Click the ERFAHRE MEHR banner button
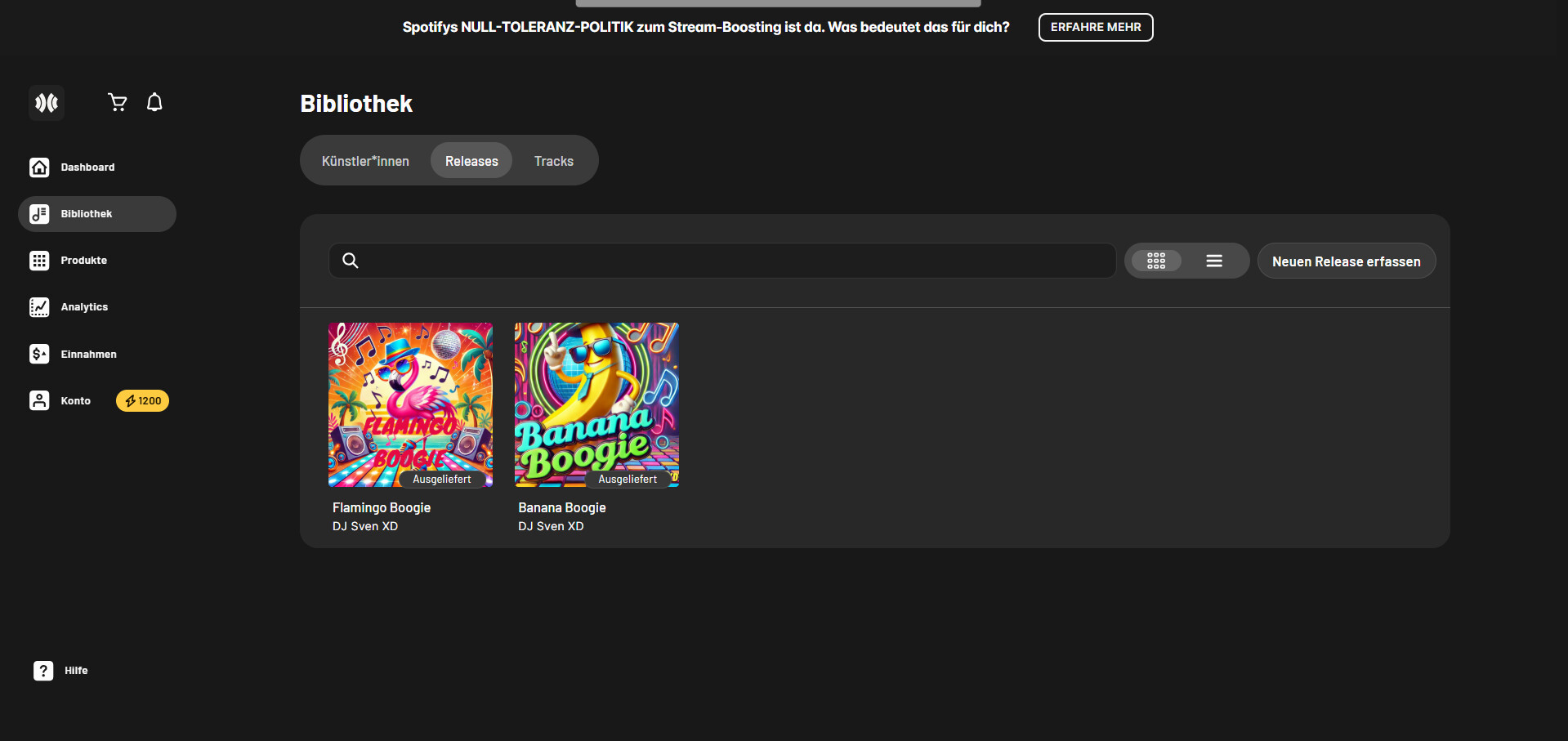The image size is (1568, 741). (x=1096, y=27)
